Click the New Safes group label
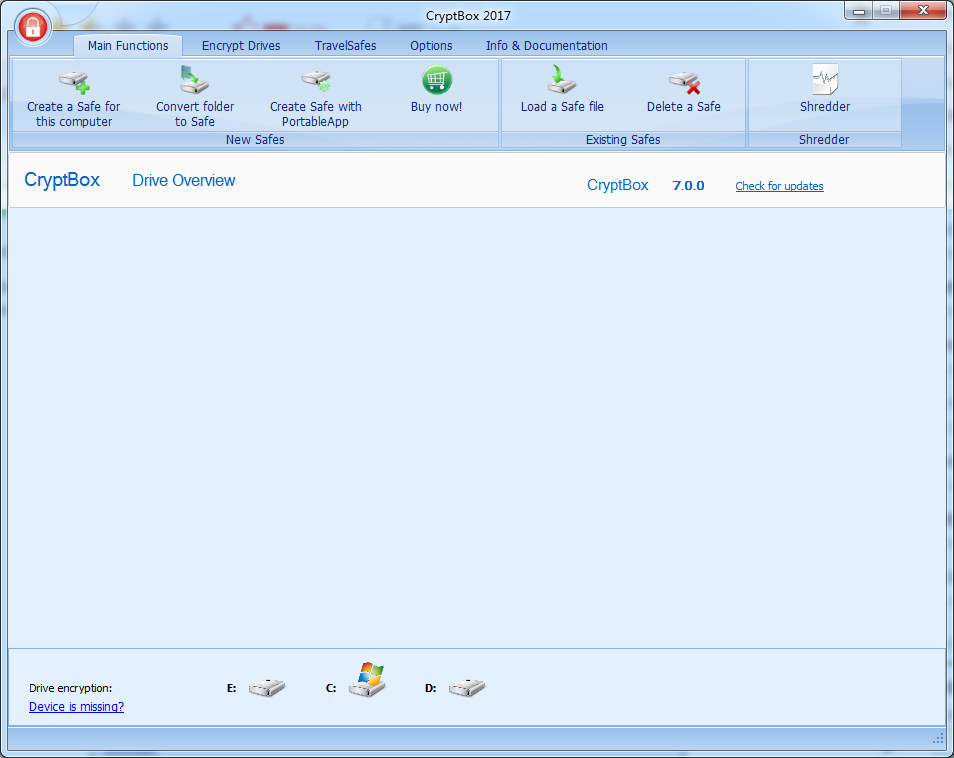954x758 pixels. [255, 139]
